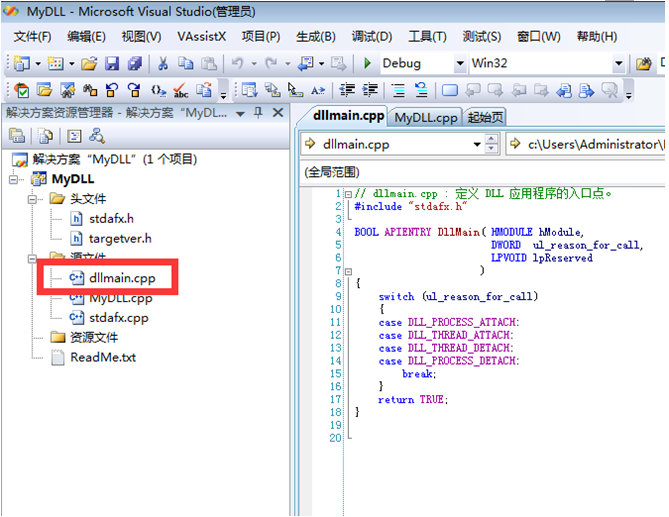Open the dllmain.cpp file navigation dropdown
The width and height of the screenshot is (669, 517).
(x=477, y=145)
